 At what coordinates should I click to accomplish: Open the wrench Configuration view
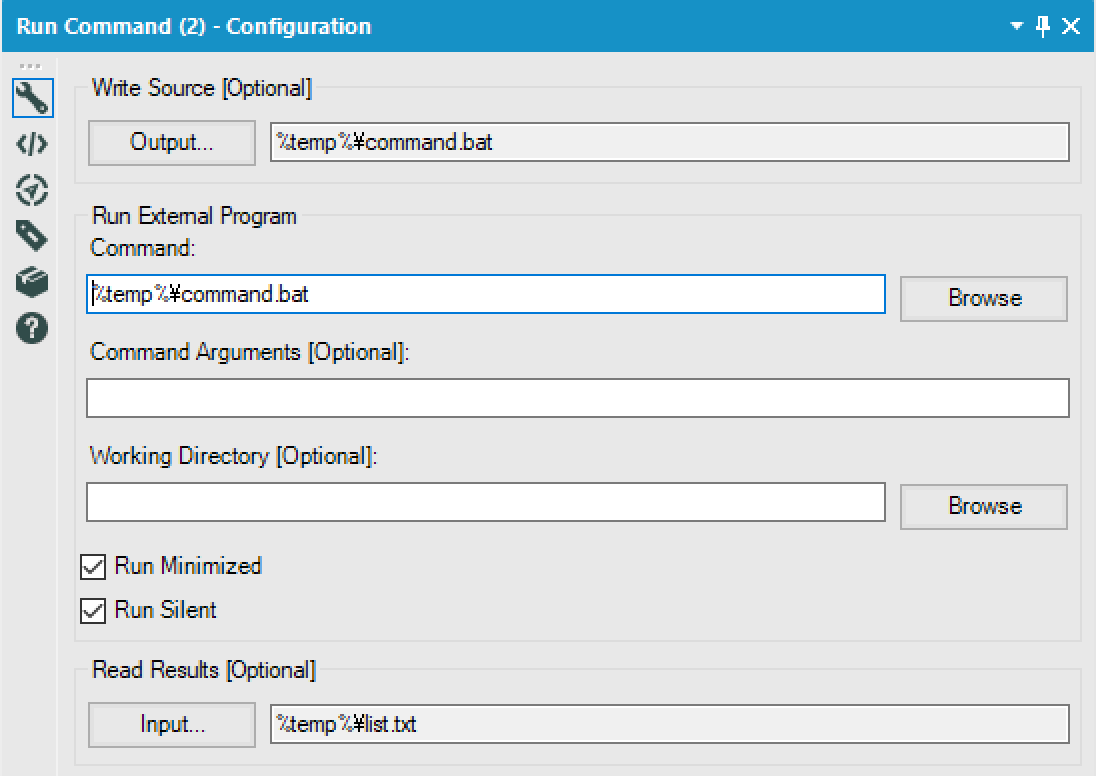pyautogui.click(x=32, y=98)
